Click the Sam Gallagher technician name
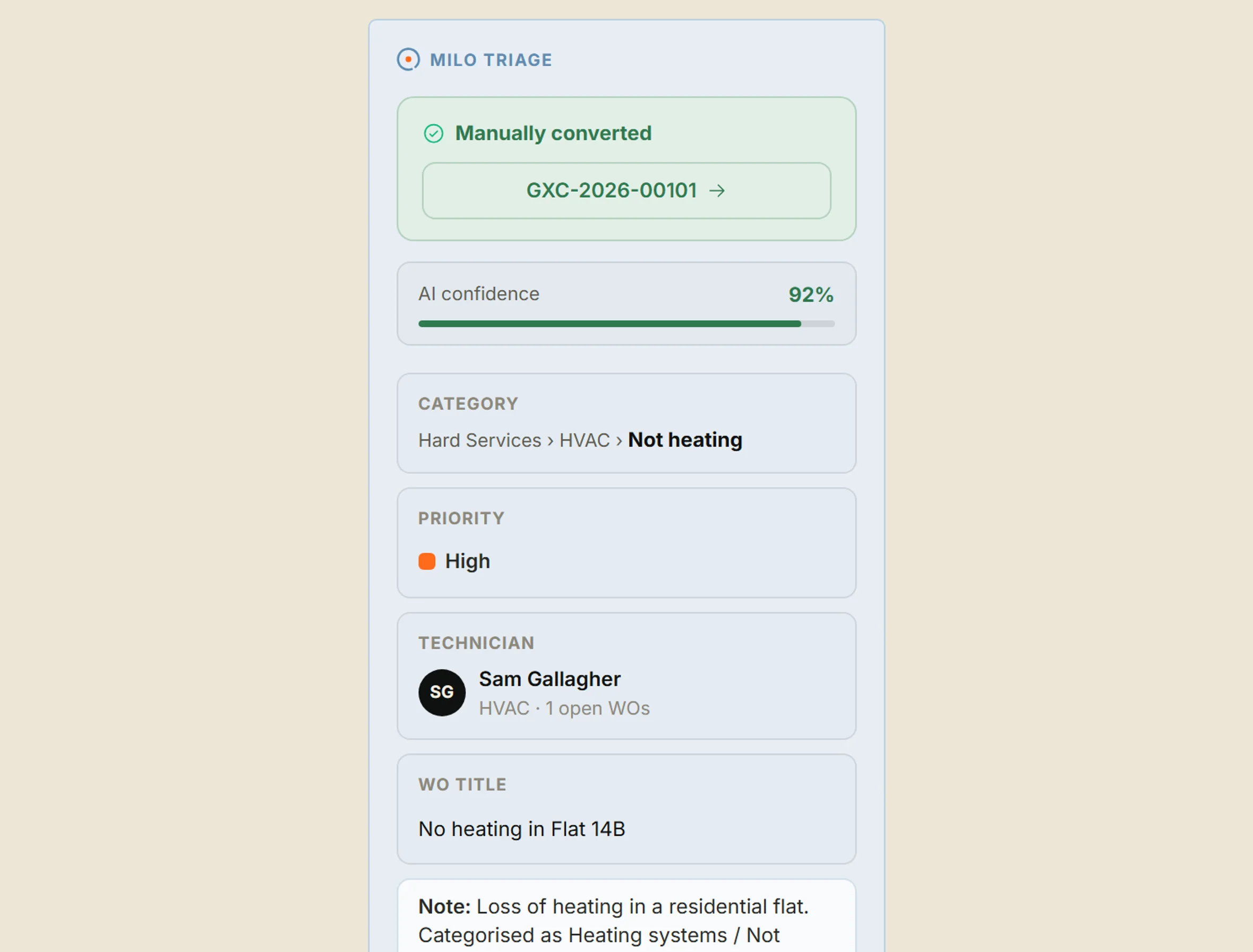 click(550, 679)
